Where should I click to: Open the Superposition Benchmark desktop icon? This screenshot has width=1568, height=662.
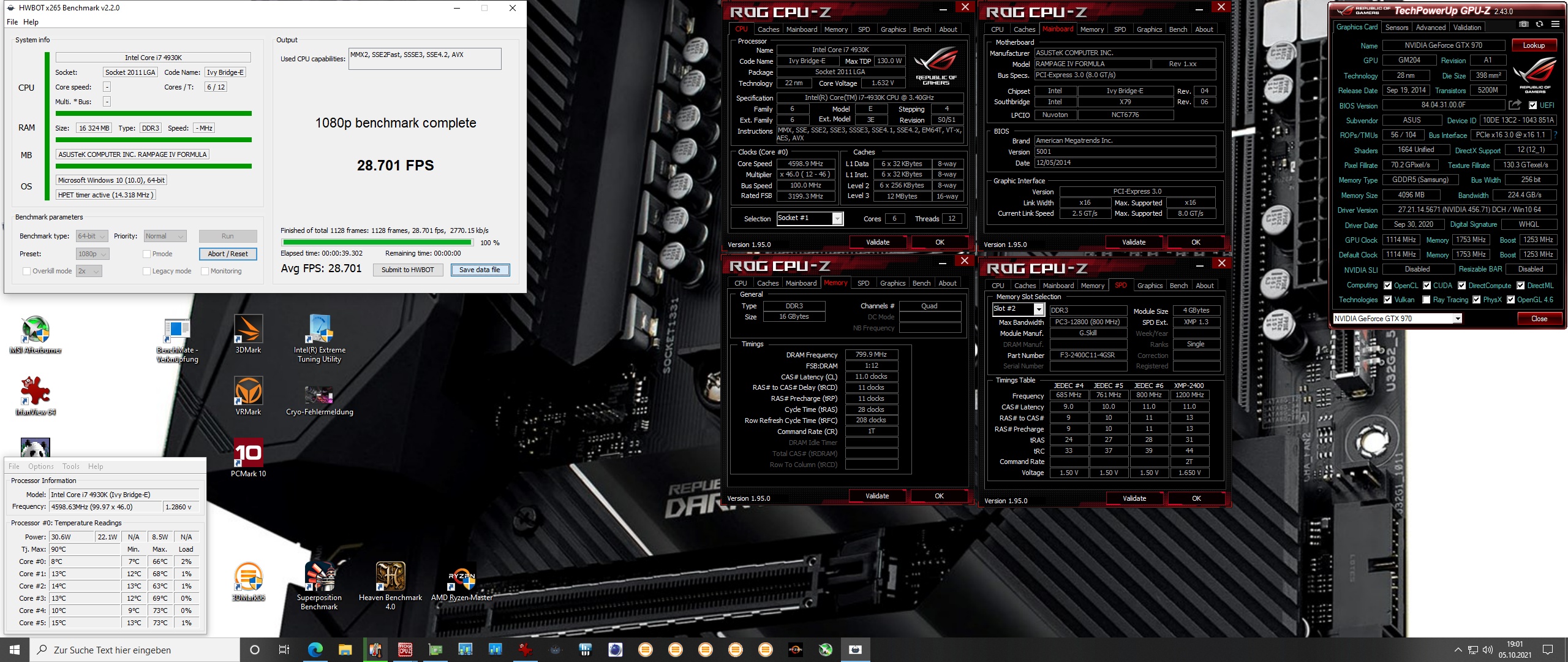pos(319,586)
